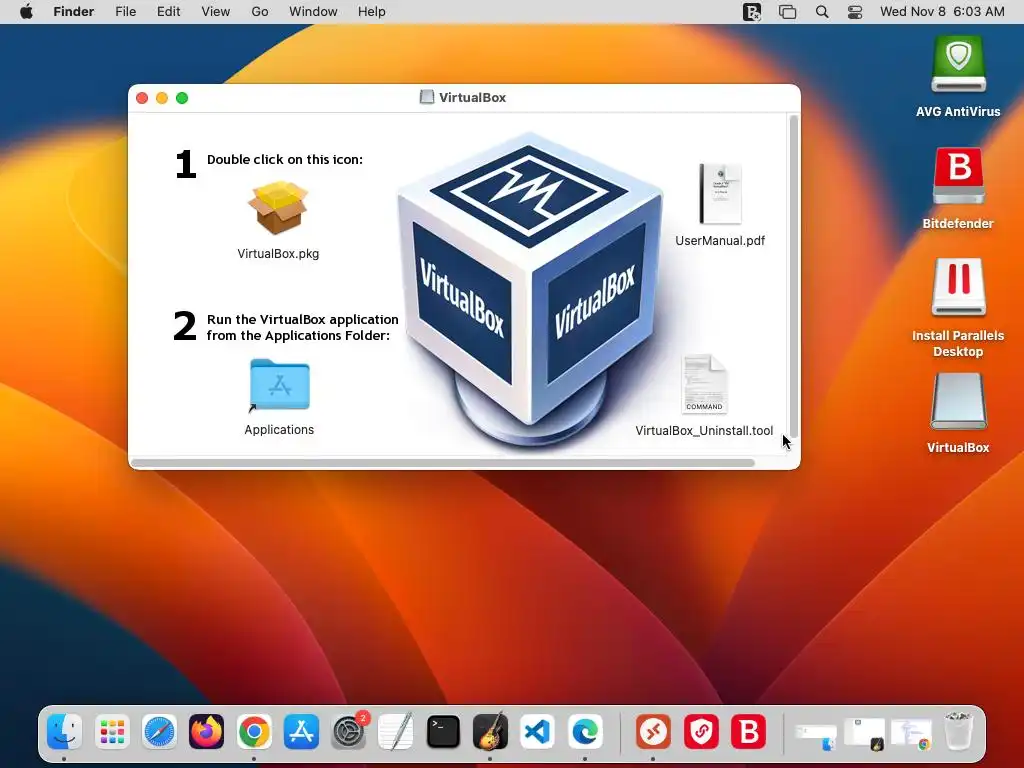Viewport: 1024px width, 768px height.
Task: Open the Go menu
Action: (x=260, y=12)
